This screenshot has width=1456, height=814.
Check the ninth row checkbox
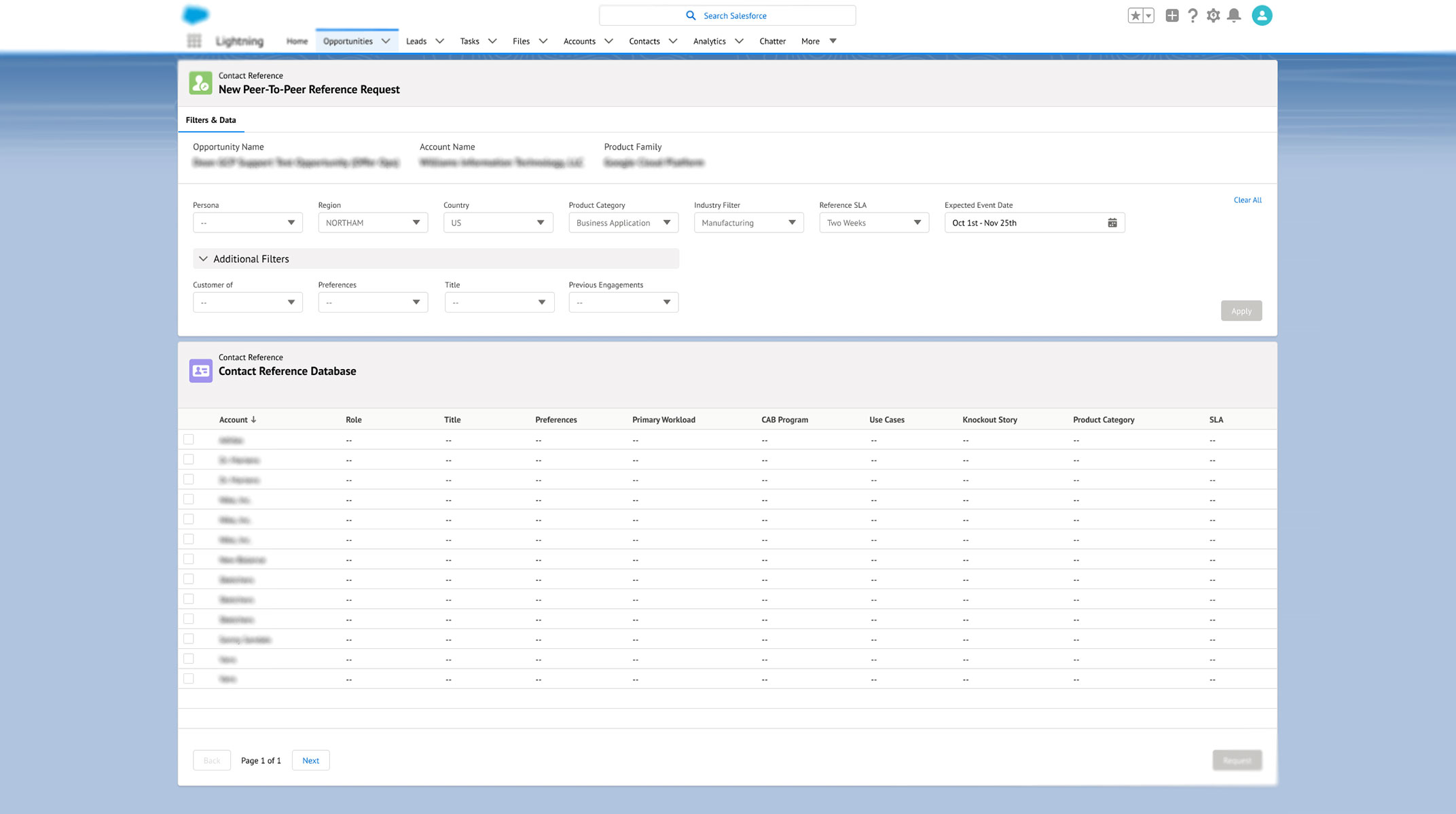[x=189, y=599]
